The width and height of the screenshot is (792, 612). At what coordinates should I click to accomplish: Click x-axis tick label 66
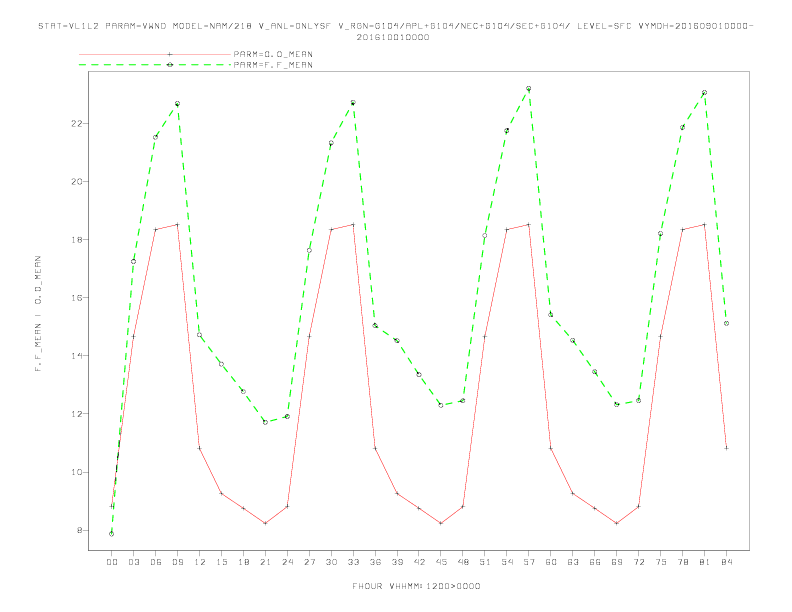595,562
